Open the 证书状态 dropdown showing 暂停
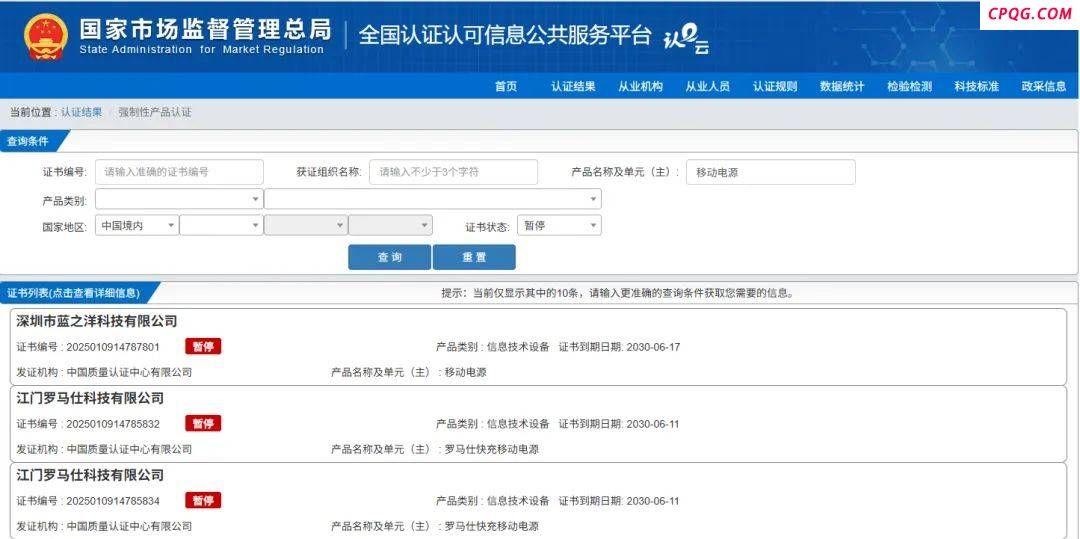The image size is (1080, 539). point(559,225)
